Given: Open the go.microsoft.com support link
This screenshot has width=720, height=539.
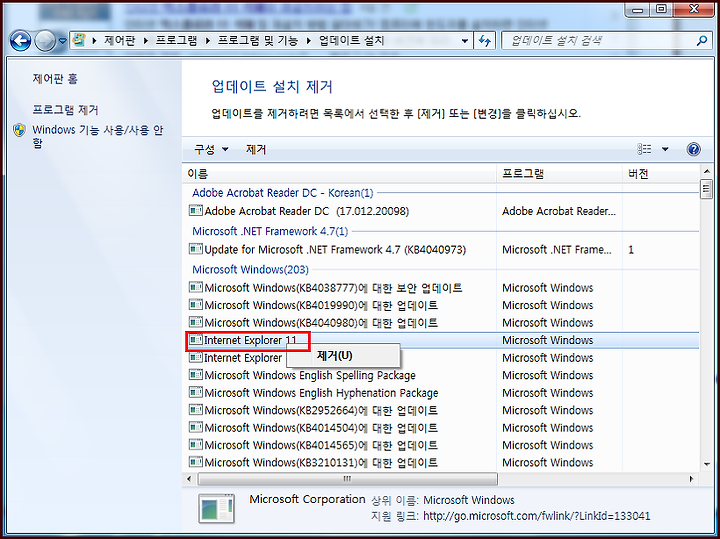Looking at the screenshot, I should (x=536, y=516).
